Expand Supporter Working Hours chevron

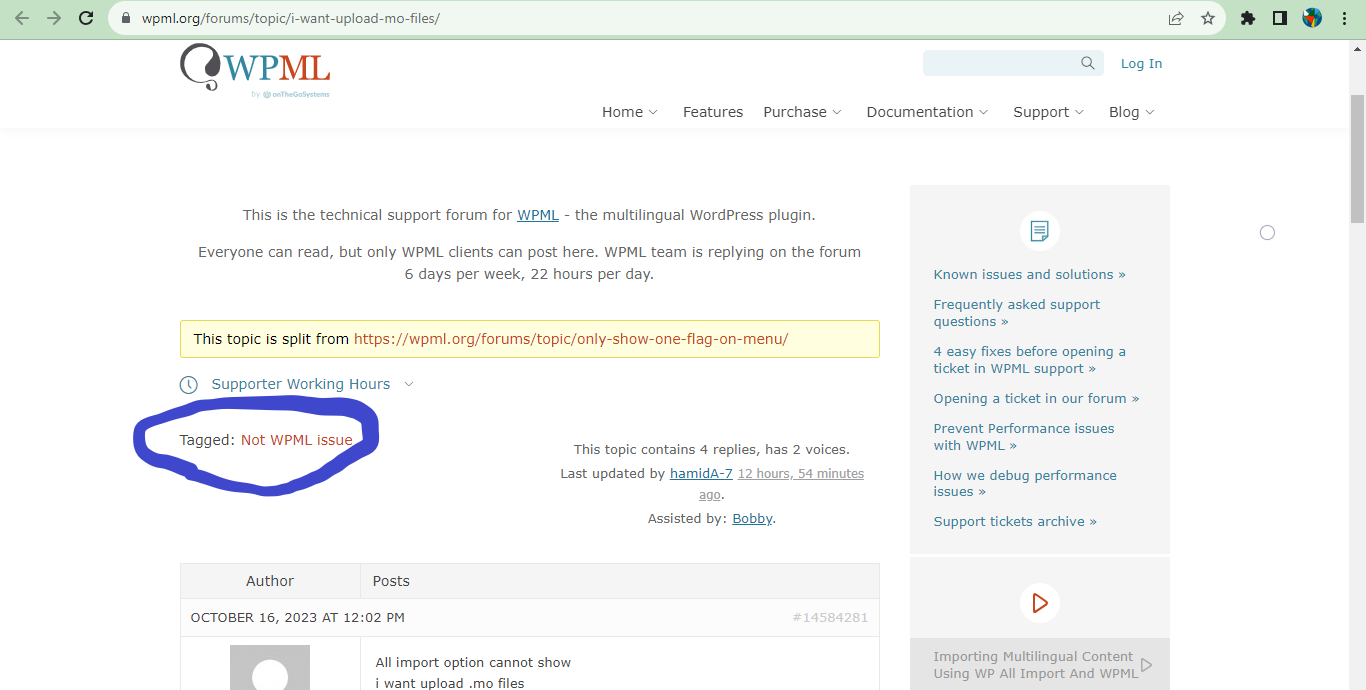coord(409,384)
